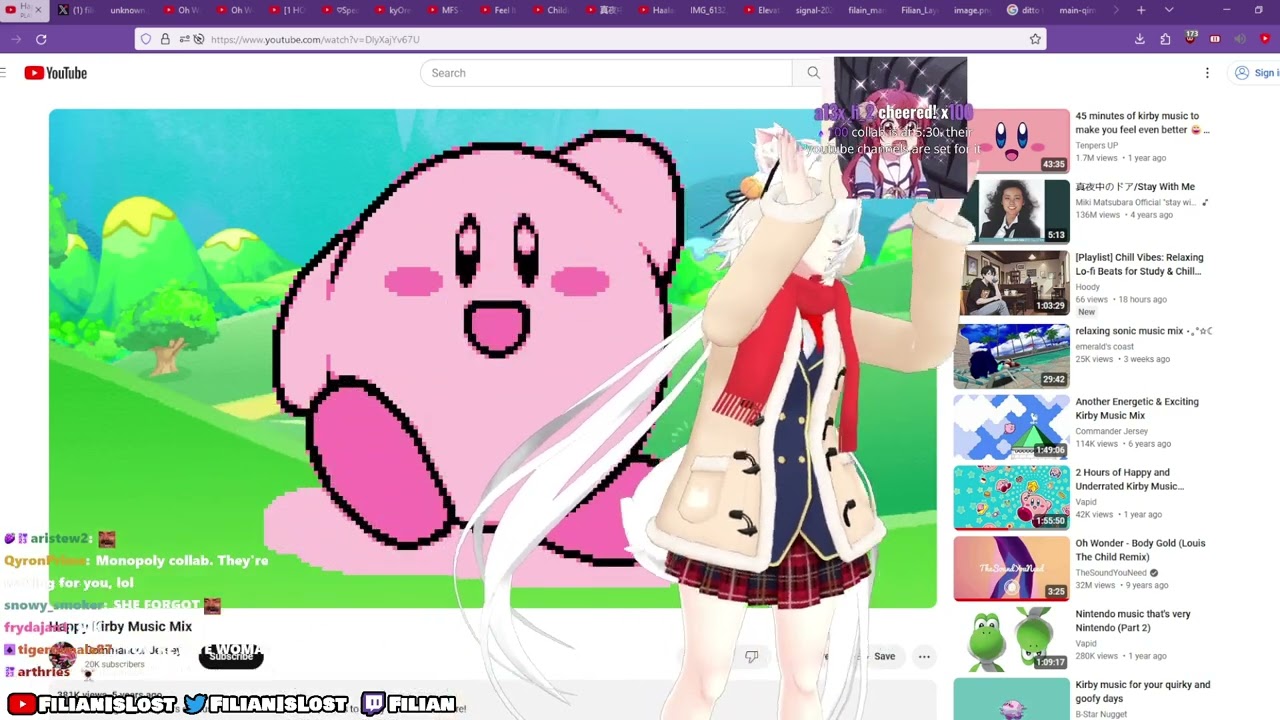Click the forward navigation arrow

pyautogui.click(x=16, y=39)
